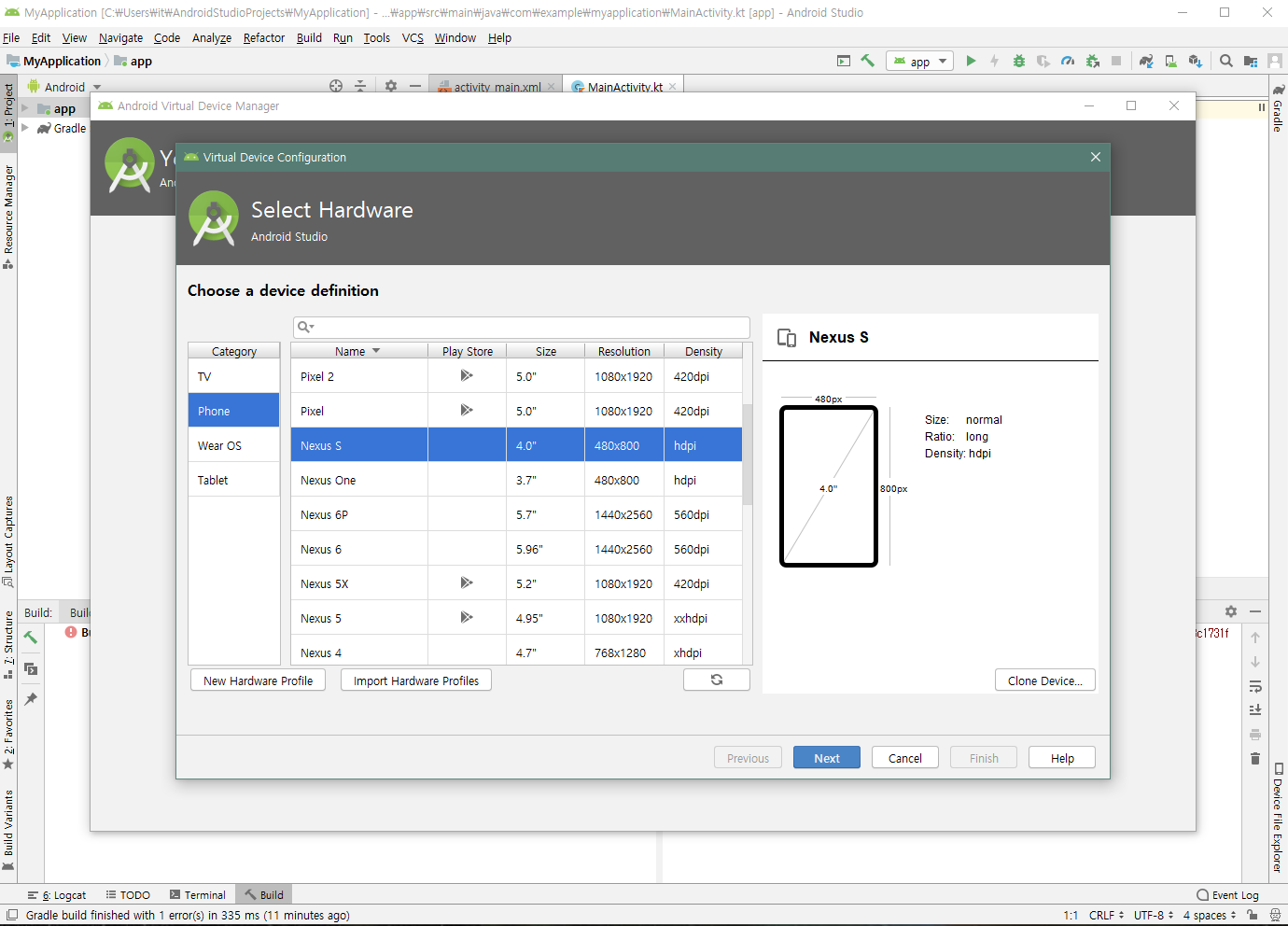The width and height of the screenshot is (1288, 926).
Task: Open the Refactor menu
Action: pyautogui.click(x=264, y=37)
